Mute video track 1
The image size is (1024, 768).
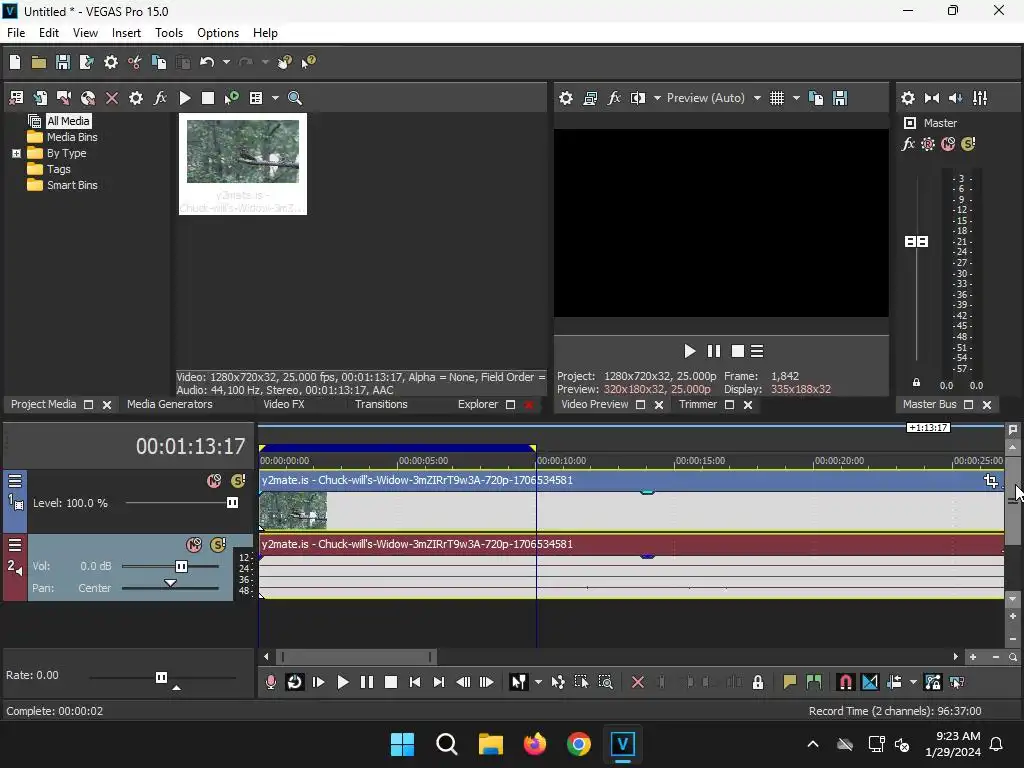click(214, 481)
